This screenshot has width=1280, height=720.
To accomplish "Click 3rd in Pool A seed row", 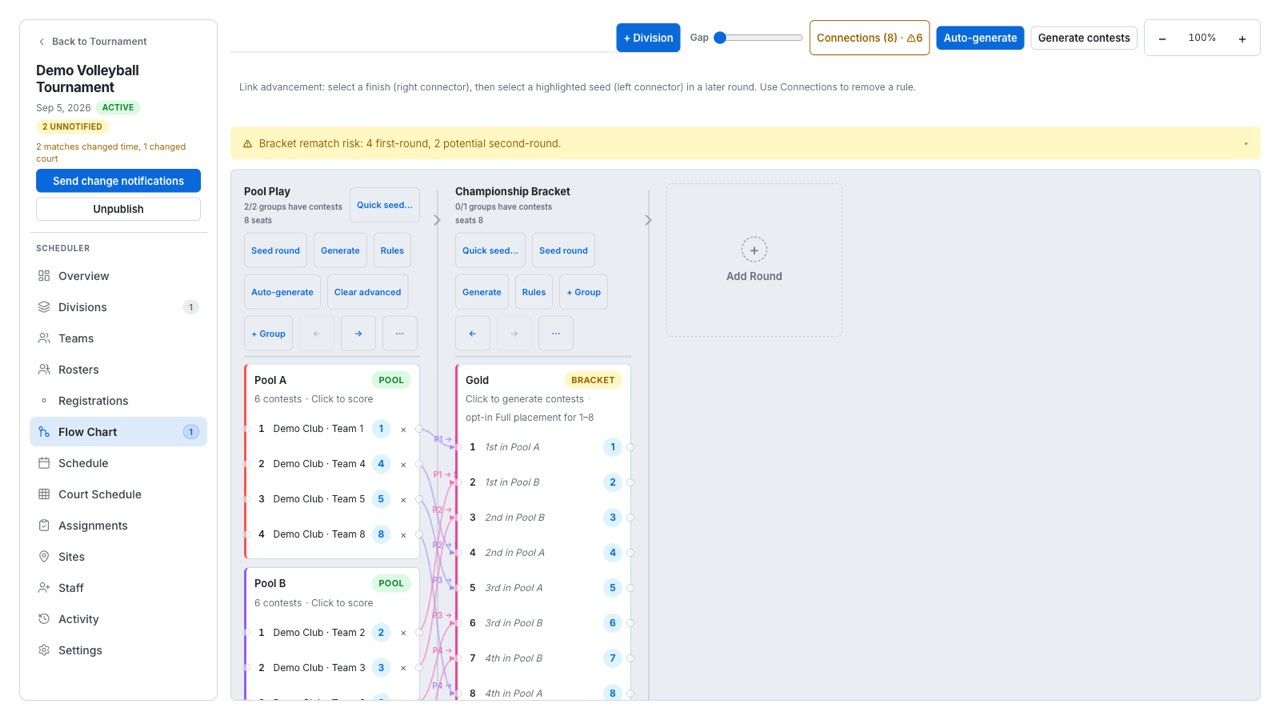I will [543, 588].
